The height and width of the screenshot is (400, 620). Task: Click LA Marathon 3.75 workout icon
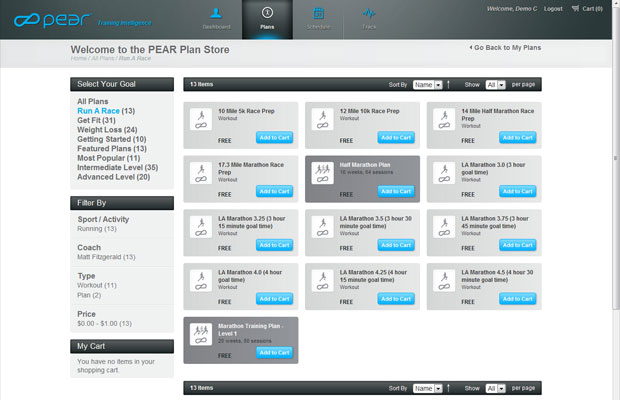pyautogui.click(x=444, y=227)
